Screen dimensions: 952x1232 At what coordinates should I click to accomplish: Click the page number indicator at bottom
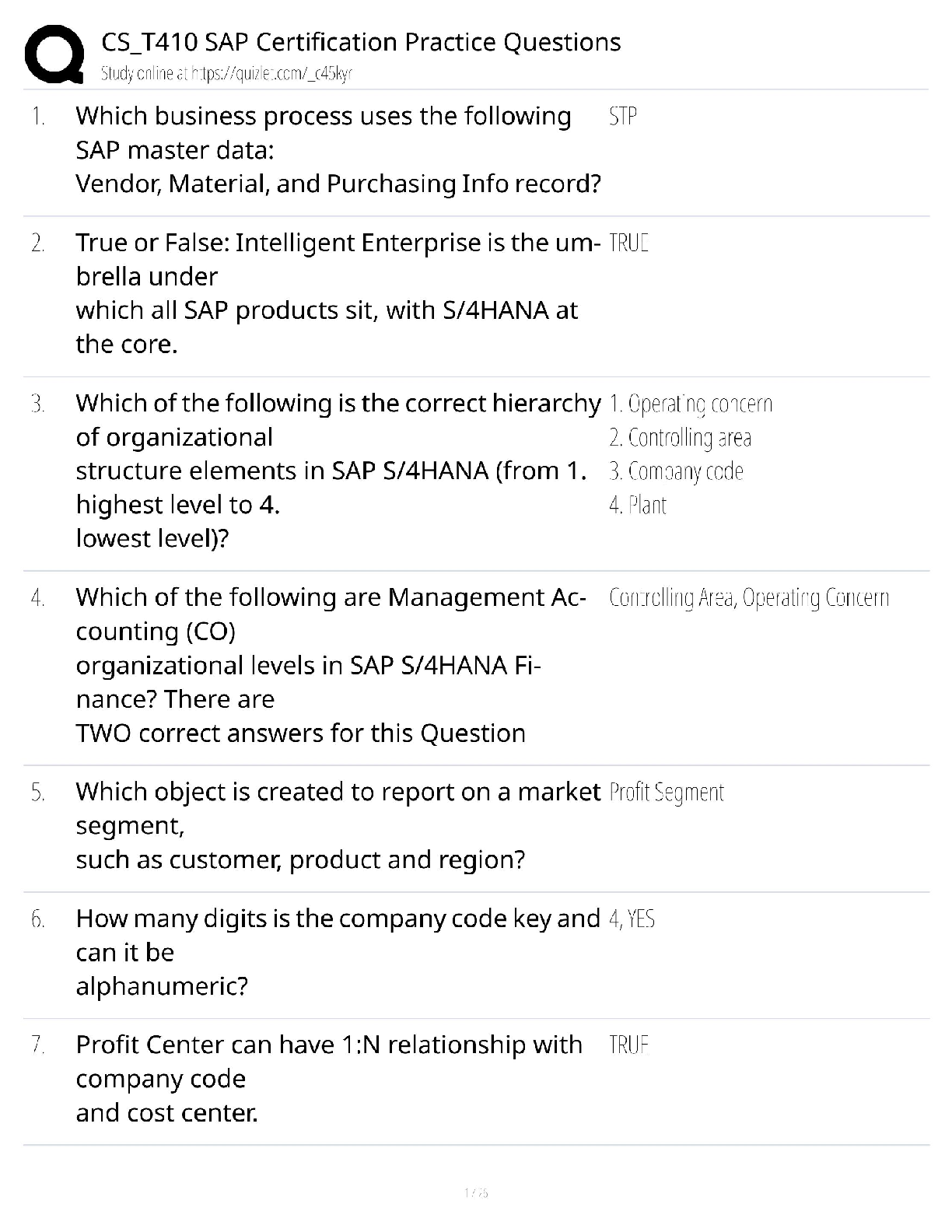(476, 1192)
